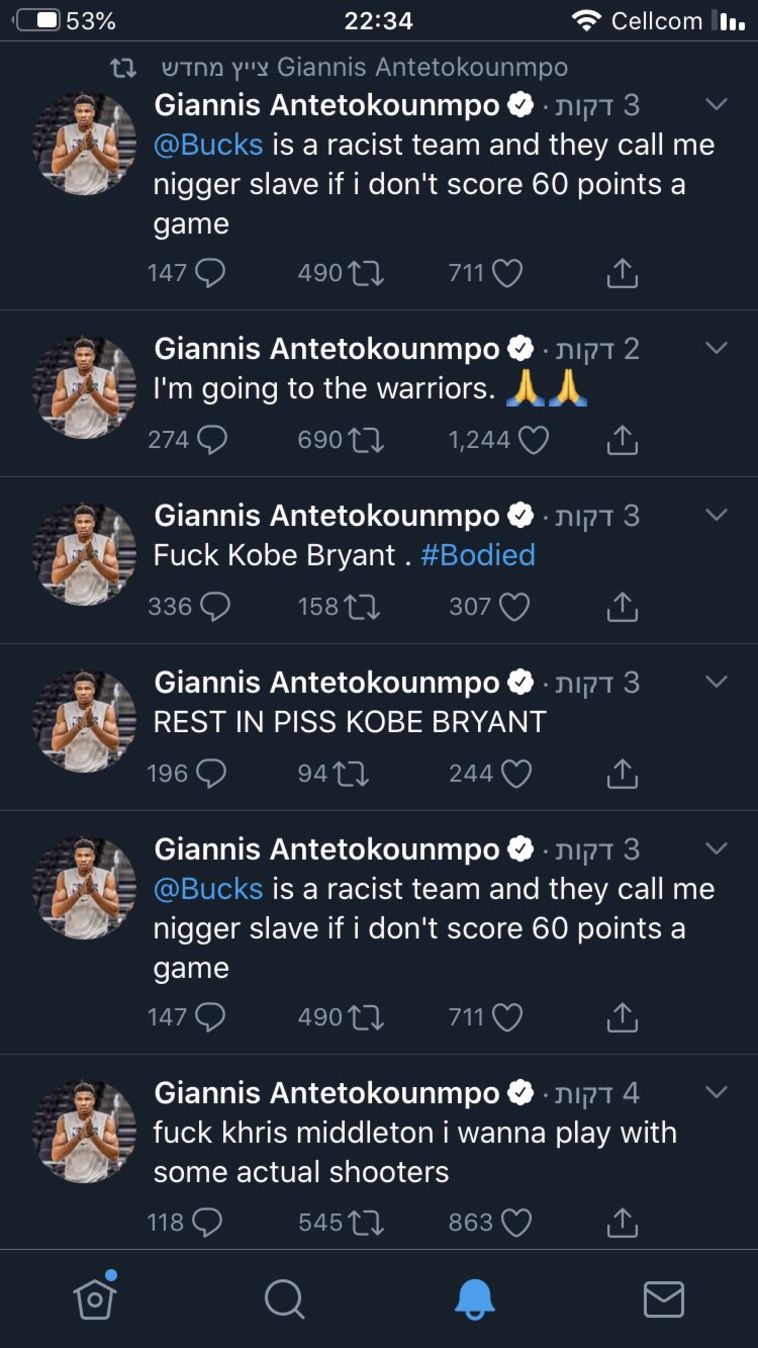The height and width of the screenshot is (1348, 758).
Task: Tap the retweet icon showing 545 retweets
Action: (x=367, y=1222)
